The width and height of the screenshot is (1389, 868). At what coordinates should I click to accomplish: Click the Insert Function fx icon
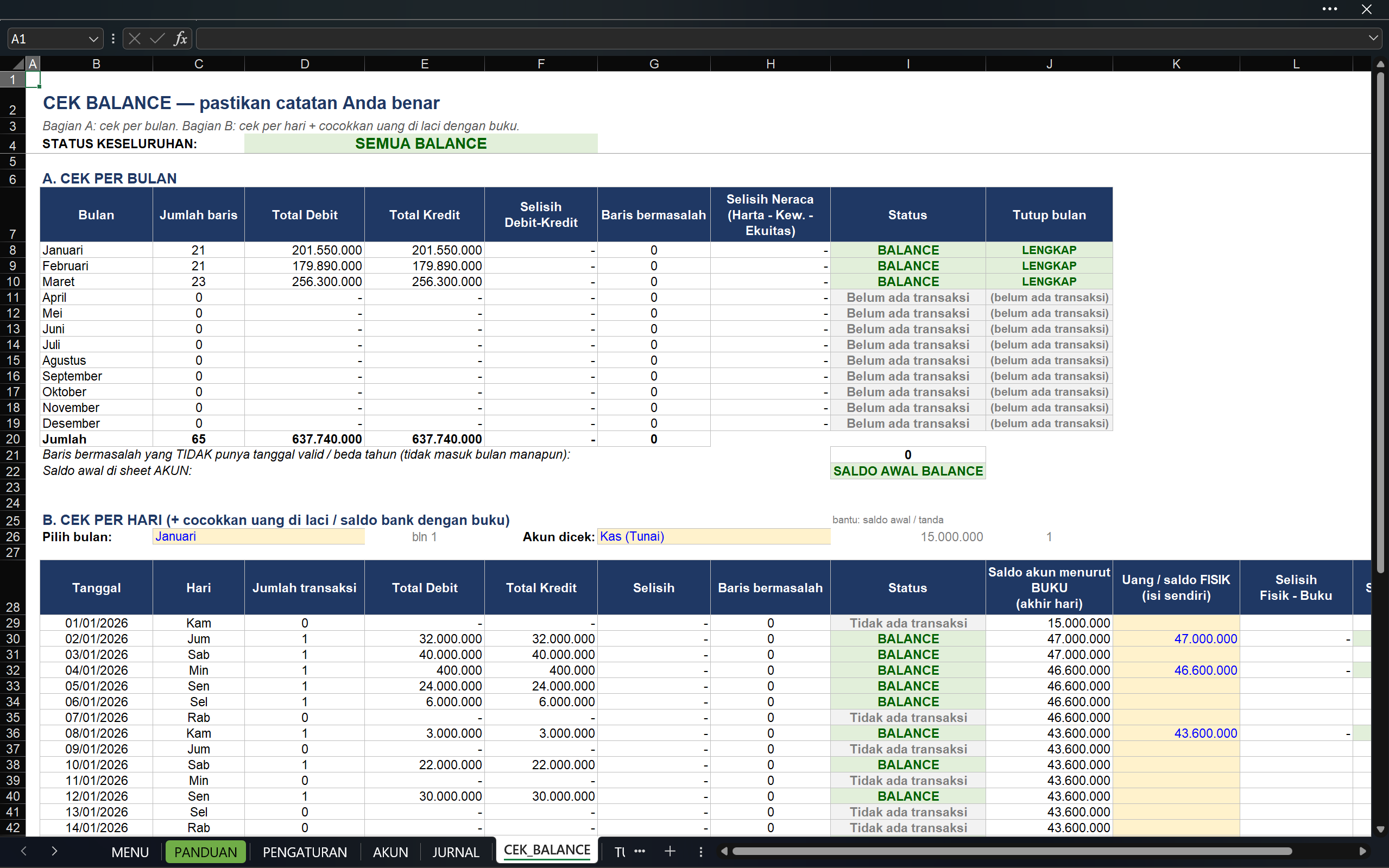(180, 39)
